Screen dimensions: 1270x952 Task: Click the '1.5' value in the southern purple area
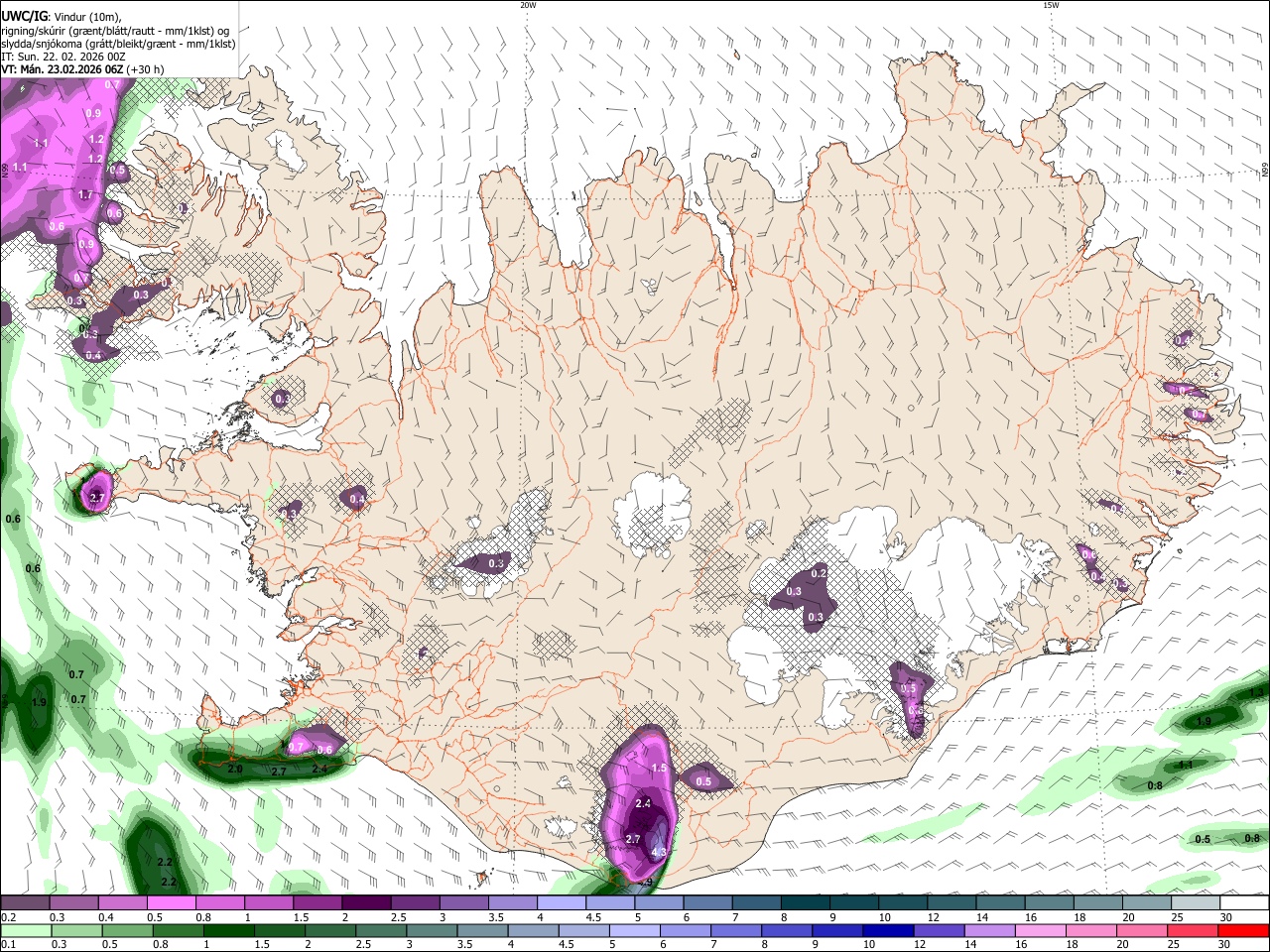pyautogui.click(x=659, y=769)
